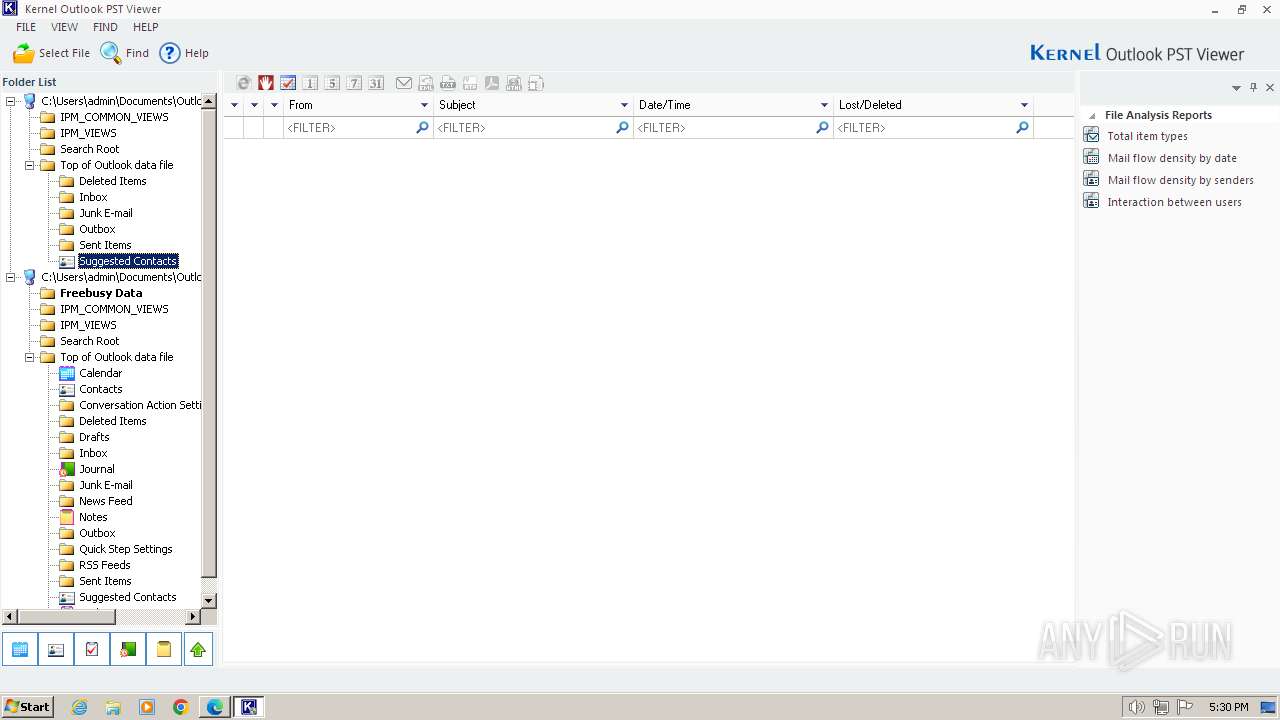Select the Notes folder in tree
The image size is (1280, 720).
(93, 517)
